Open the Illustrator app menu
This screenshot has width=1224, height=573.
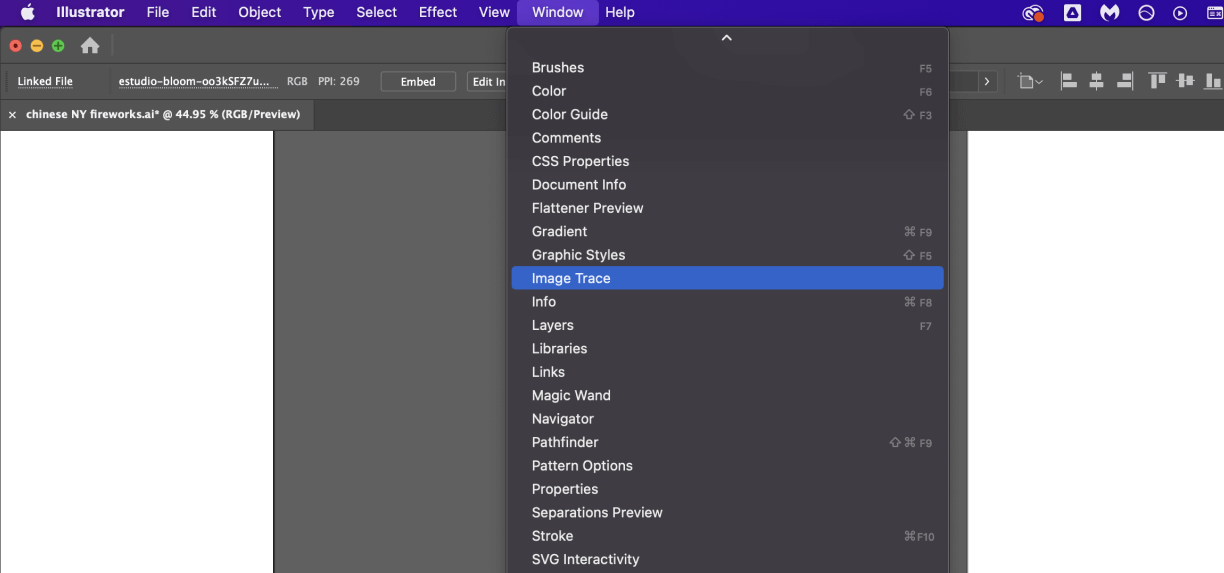pyautogui.click(x=90, y=13)
